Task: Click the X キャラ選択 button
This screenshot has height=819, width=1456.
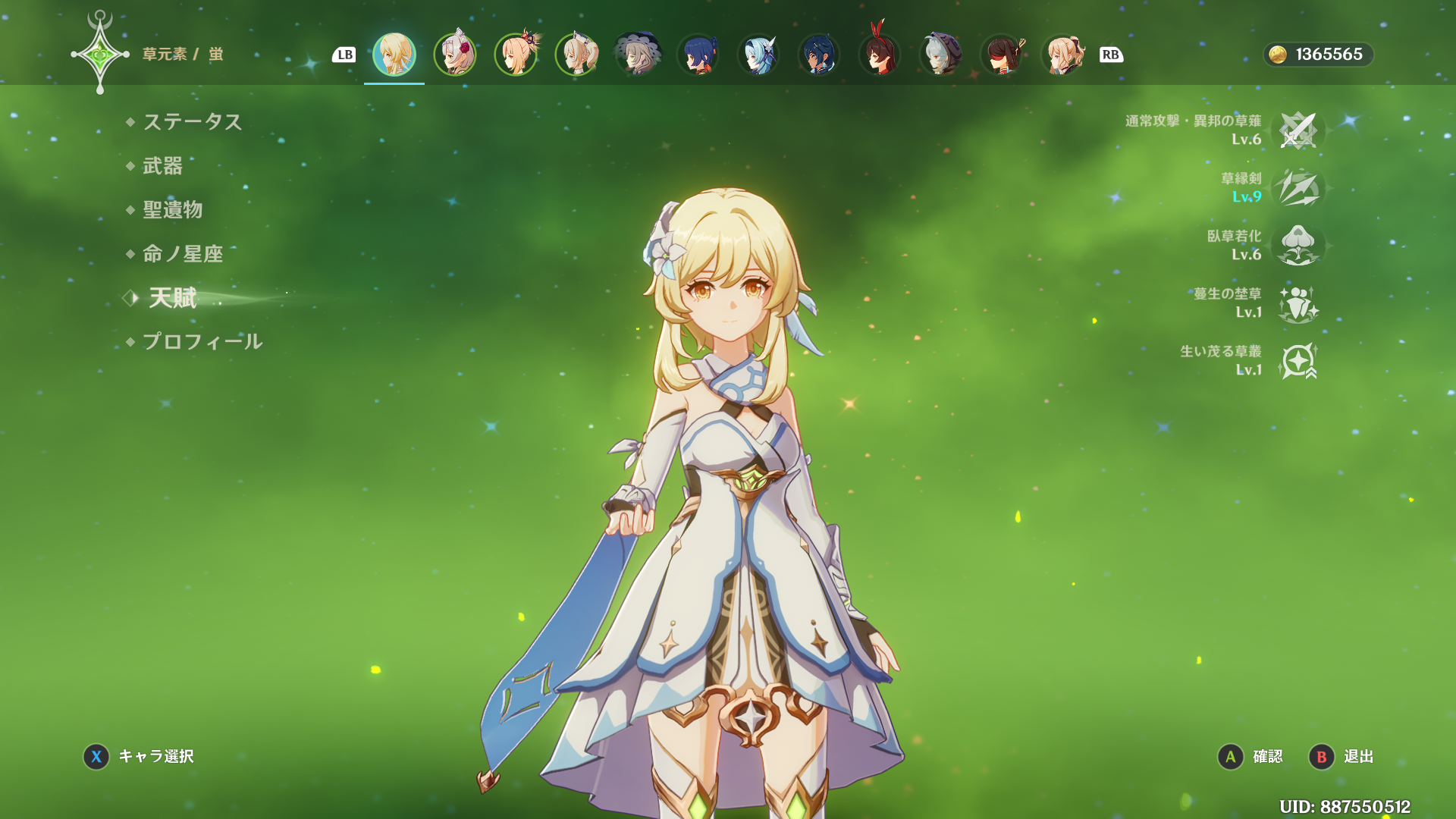Action: pos(139,757)
